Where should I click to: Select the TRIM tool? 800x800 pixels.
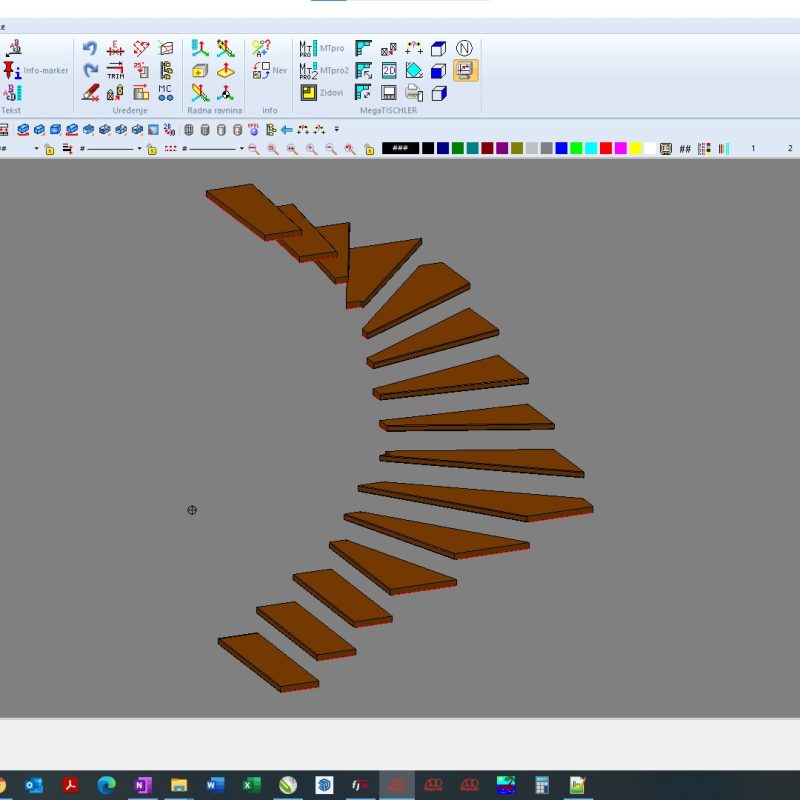click(x=115, y=70)
